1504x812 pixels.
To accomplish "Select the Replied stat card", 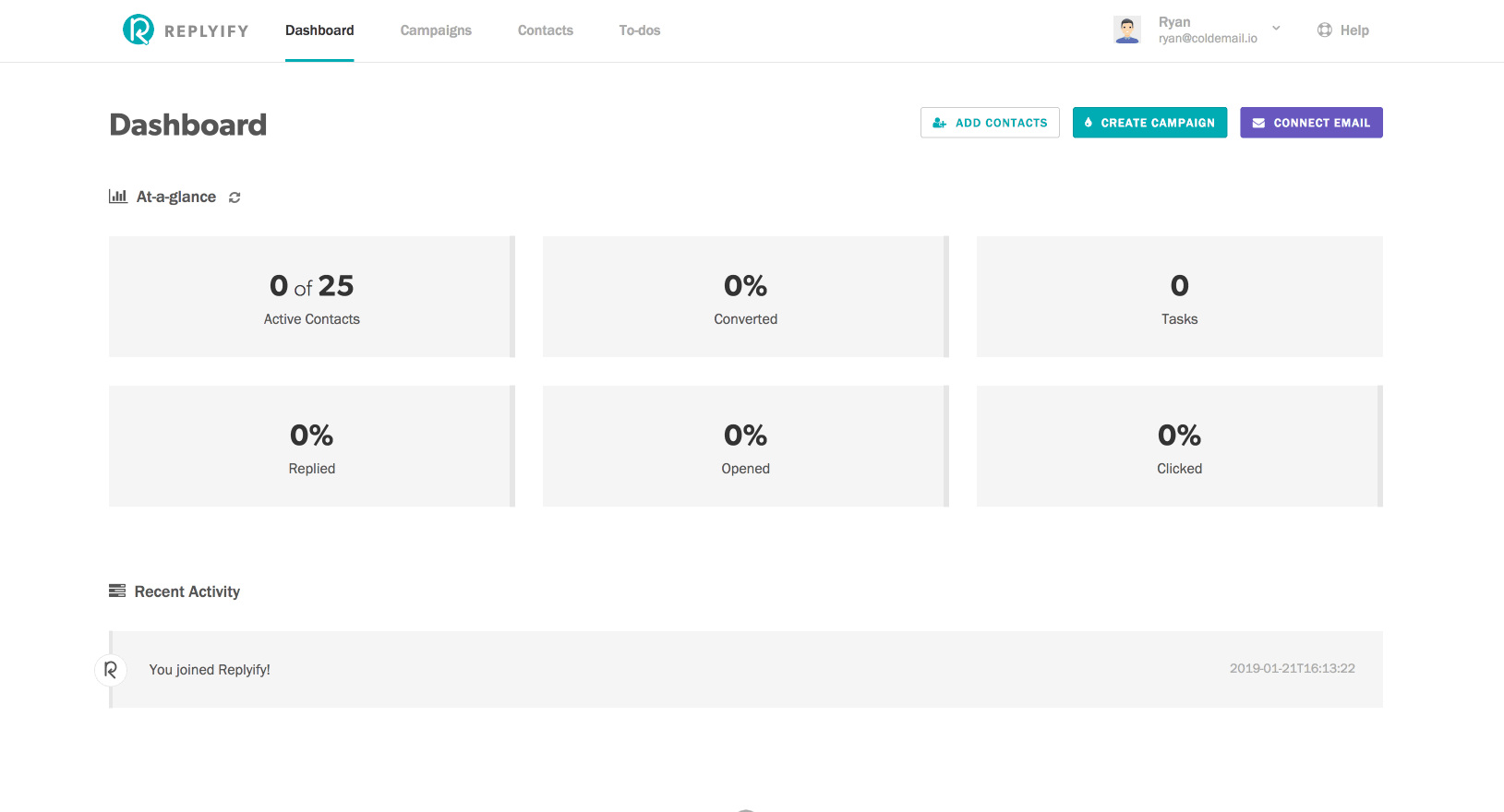I will click(x=312, y=446).
